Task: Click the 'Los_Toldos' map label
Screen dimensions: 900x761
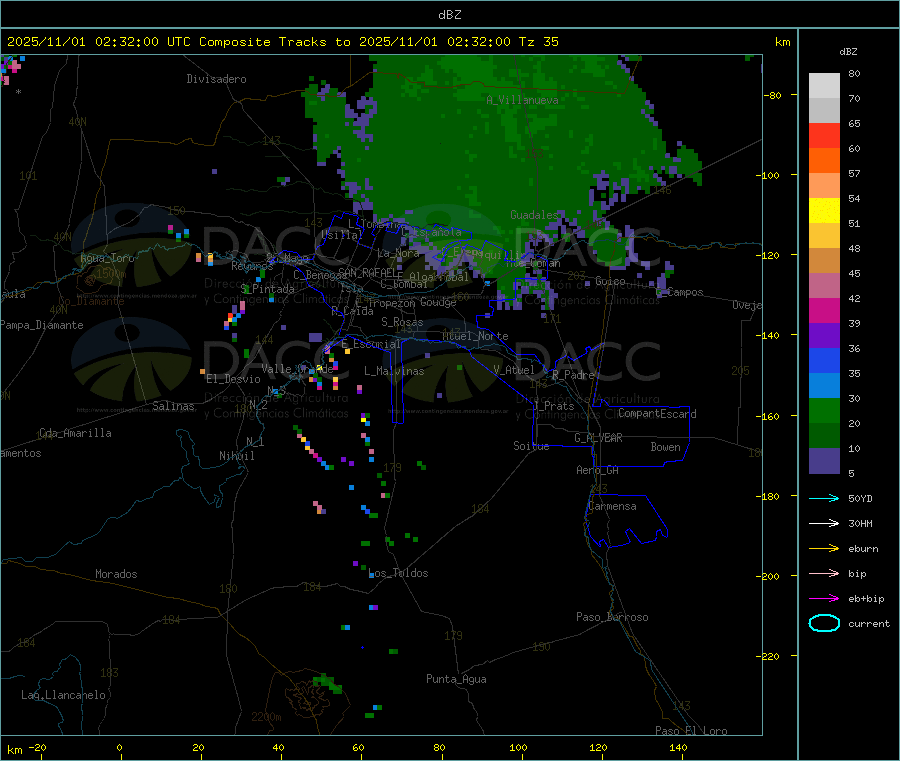Action: tap(398, 573)
